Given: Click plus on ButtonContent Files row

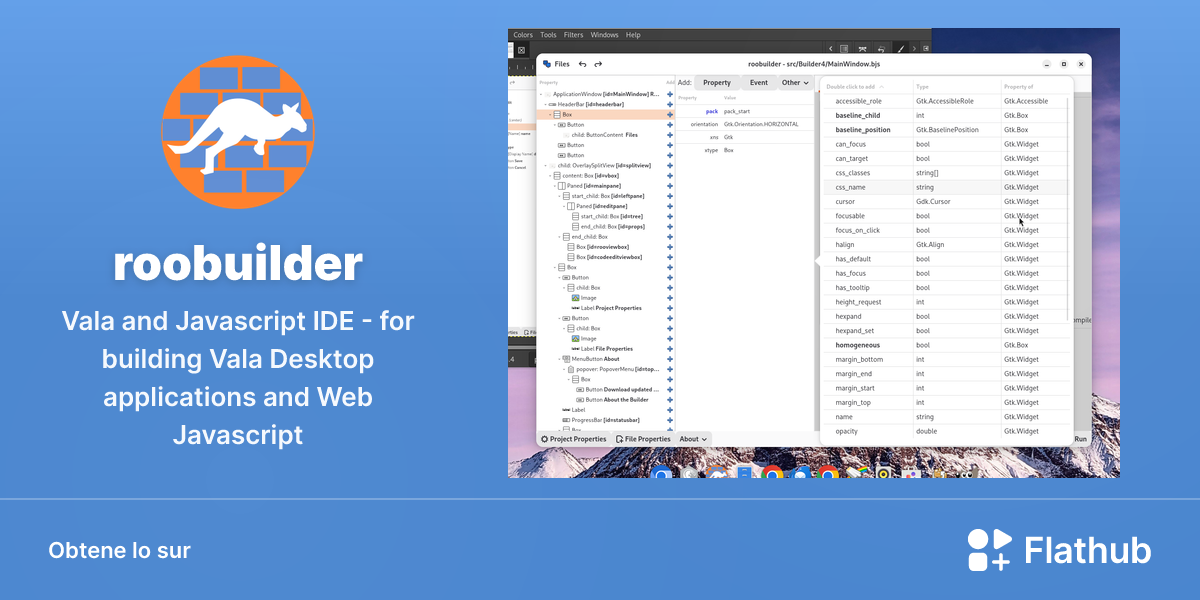Looking at the screenshot, I should pyautogui.click(x=670, y=135).
